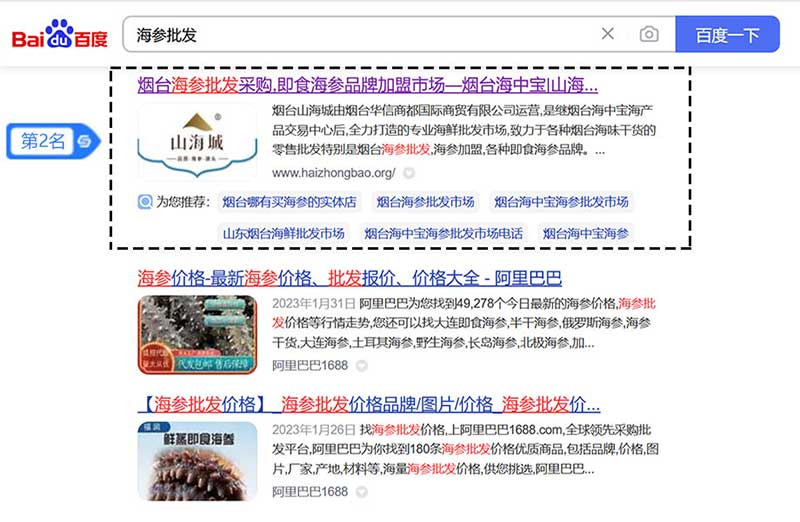Click the icon after www.haizhongbao.org
This screenshot has height=522, width=800.
[x=409, y=173]
